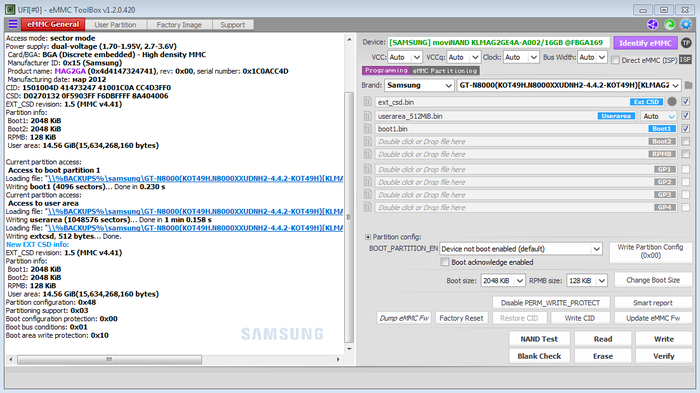Screen dimensions: 700x393
Task: Click the Factory Reset button
Action: [x=461, y=318]
